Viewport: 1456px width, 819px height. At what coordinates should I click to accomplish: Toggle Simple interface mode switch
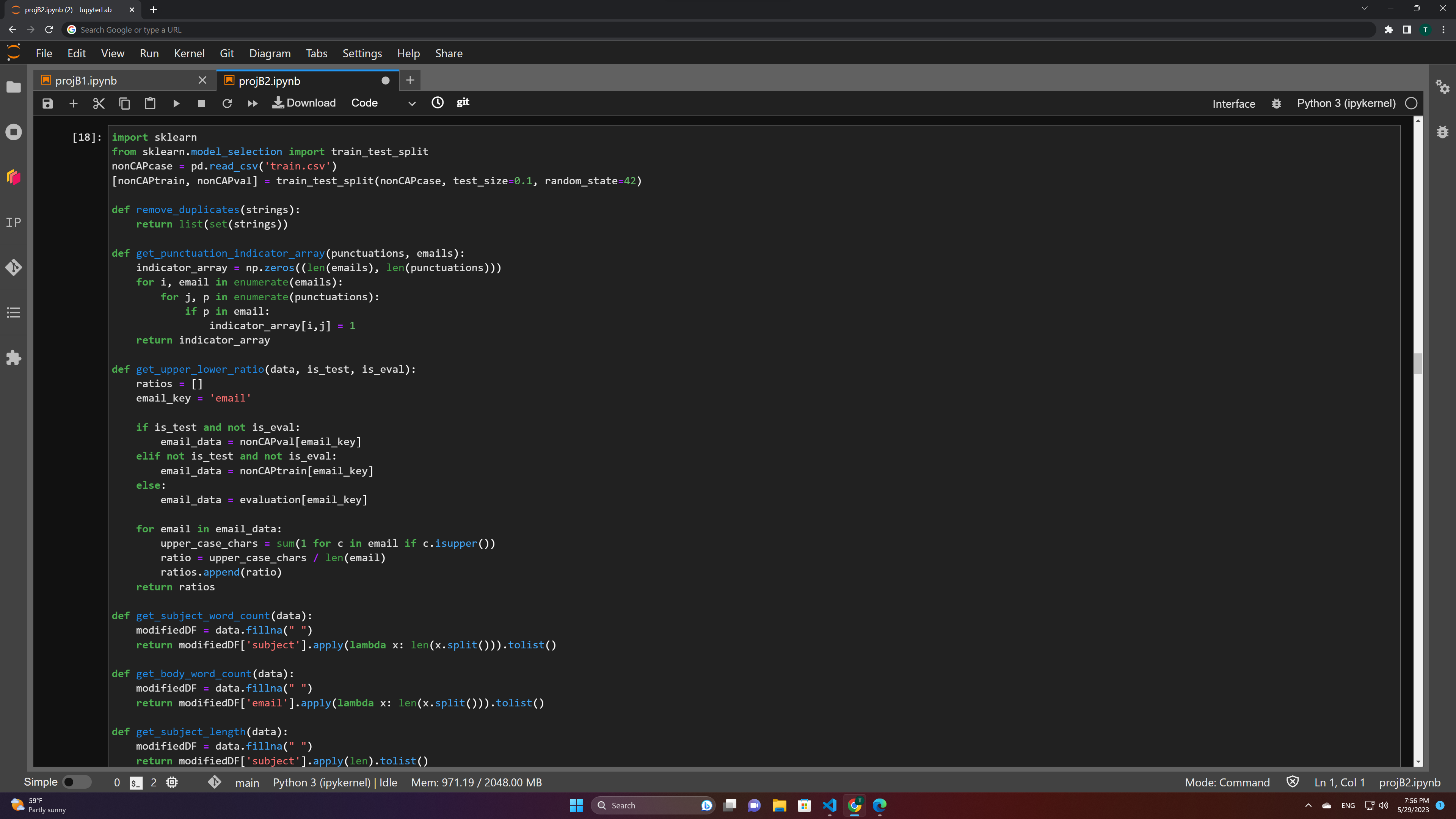tap(76, 782)
